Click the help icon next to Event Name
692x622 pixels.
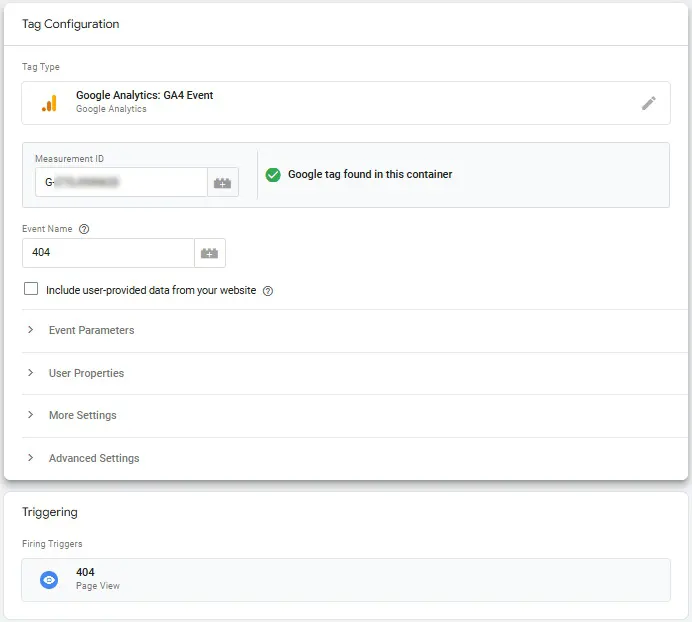(84, 229)
